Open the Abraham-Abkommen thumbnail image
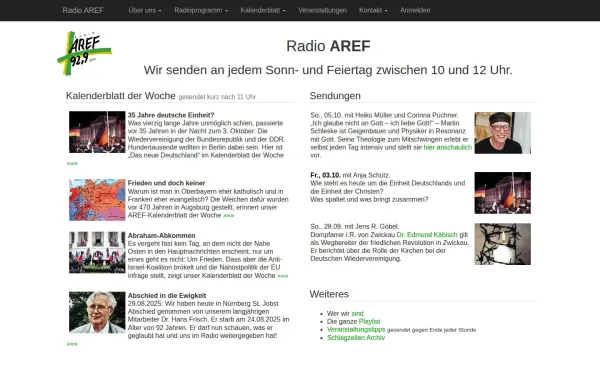 [x=97, y=252]
